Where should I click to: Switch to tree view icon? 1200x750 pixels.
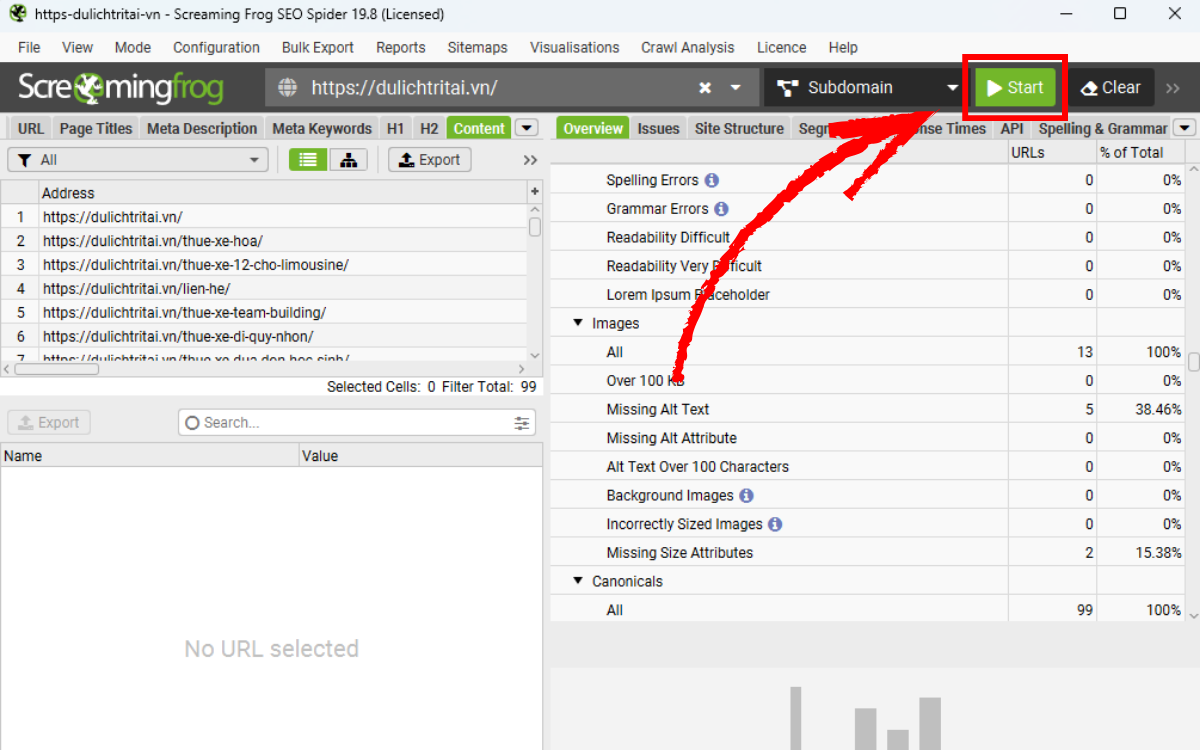348,160
